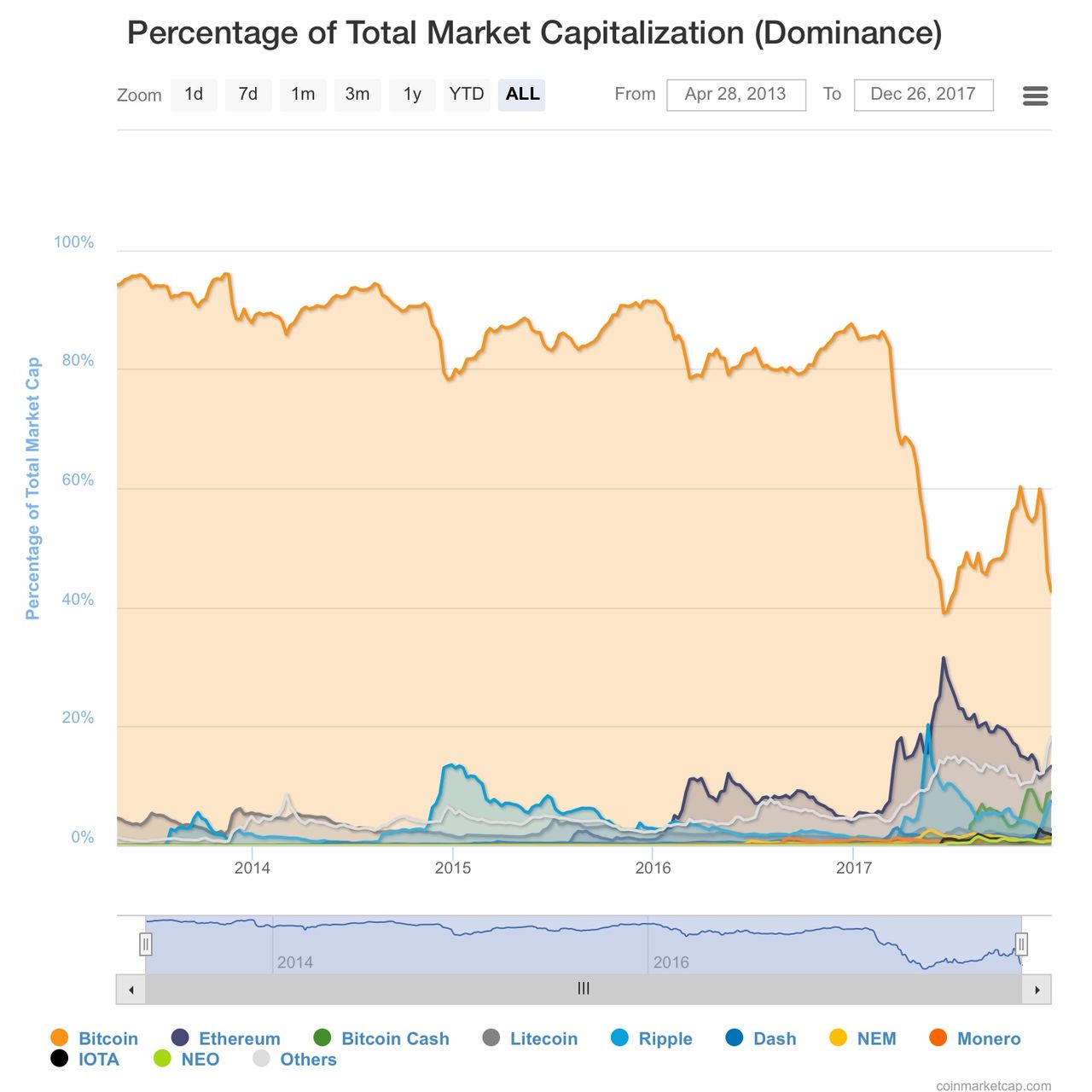Click the To date input field
The width and height of the screenshot is (1092, 1092).
pos(923,95)
